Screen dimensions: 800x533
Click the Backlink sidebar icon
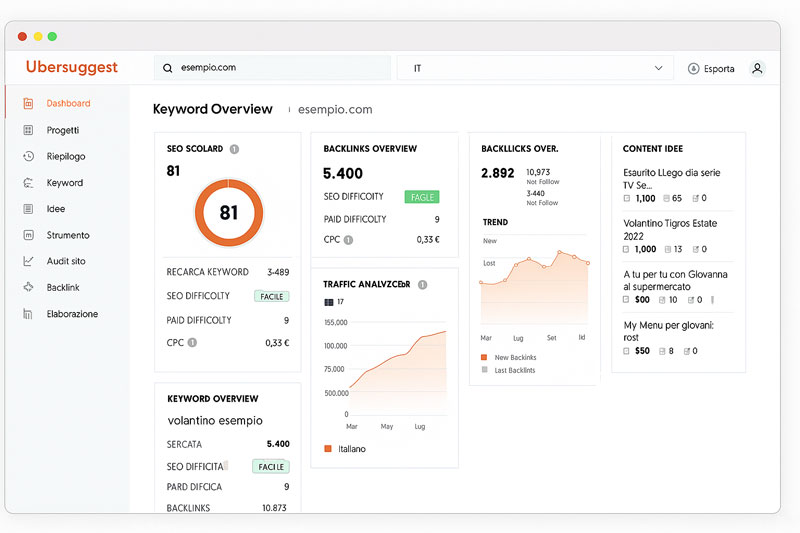28,287
